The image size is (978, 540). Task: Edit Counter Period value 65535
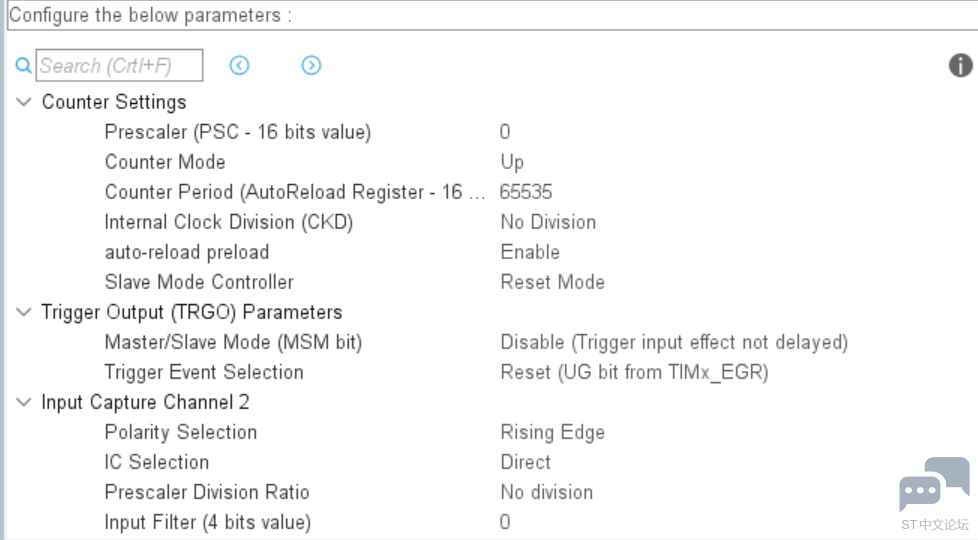526,192
